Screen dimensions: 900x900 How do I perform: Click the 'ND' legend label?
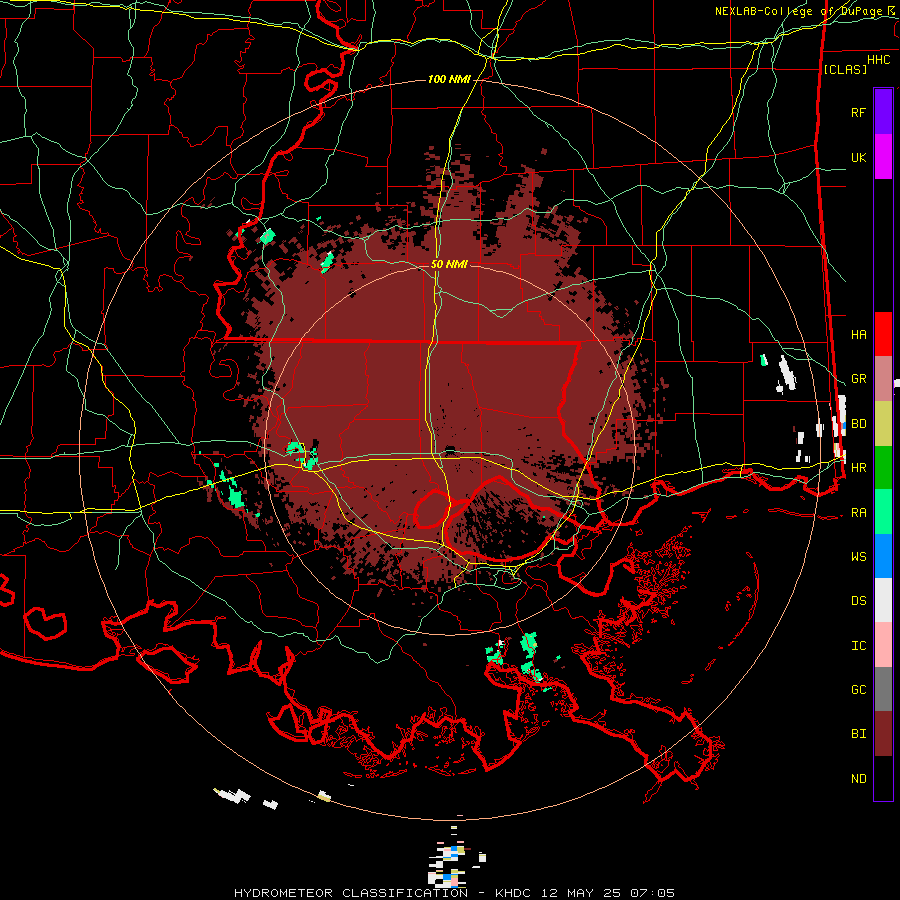(858, 779)
